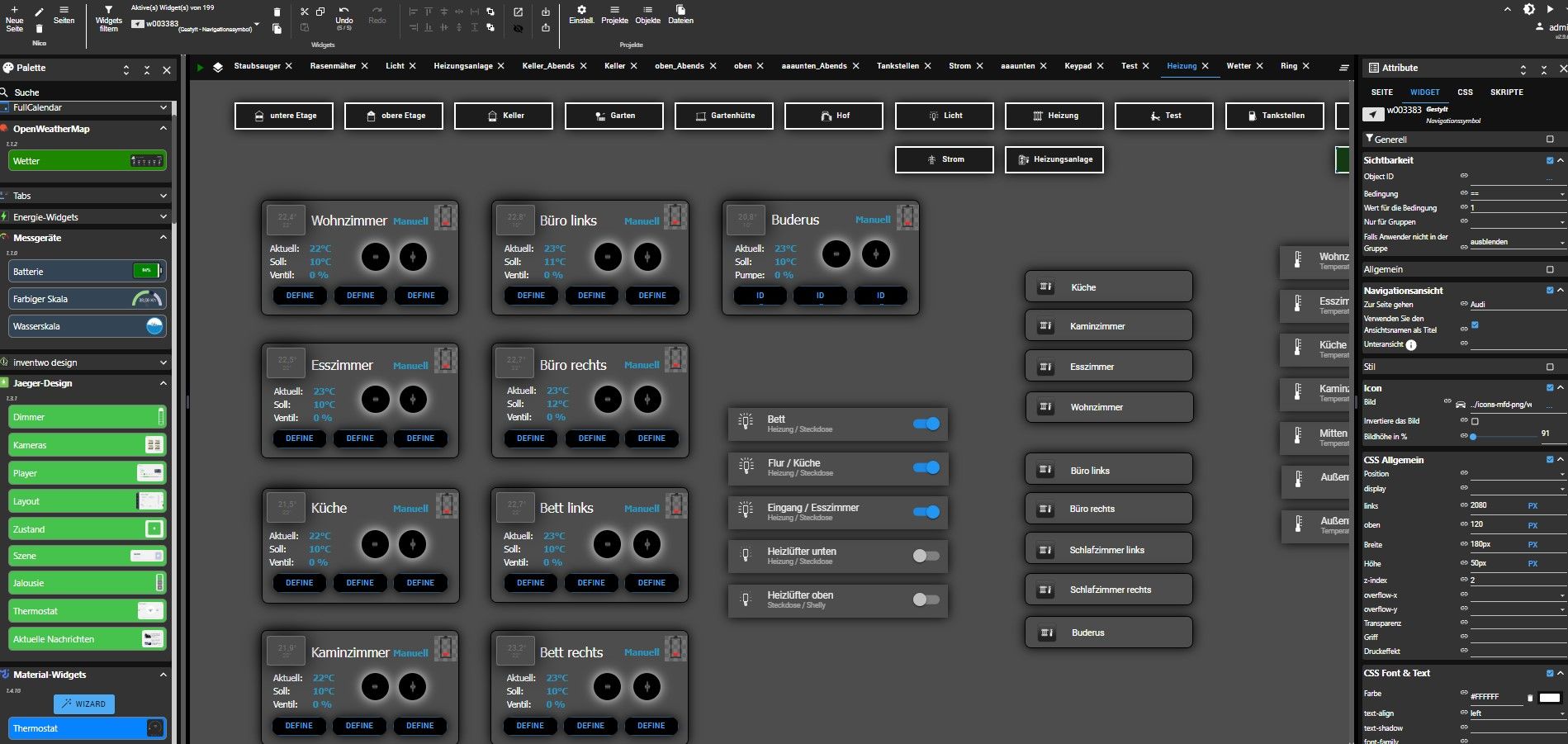The height and width of the screenshot is (744, 1568).
Task: Switch to the SKRIPTE attribute tab
Action: (x=1506, y=92)
